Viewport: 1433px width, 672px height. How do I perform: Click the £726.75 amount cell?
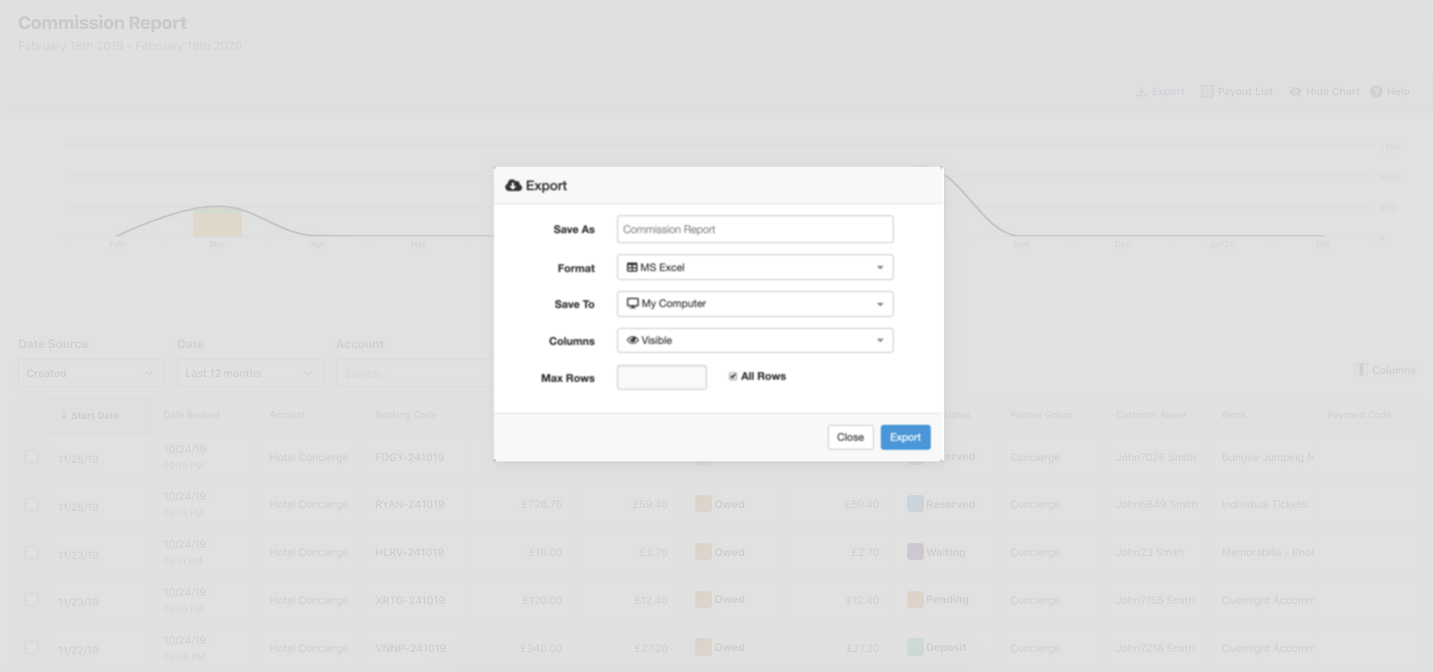(x=542, y=505)
